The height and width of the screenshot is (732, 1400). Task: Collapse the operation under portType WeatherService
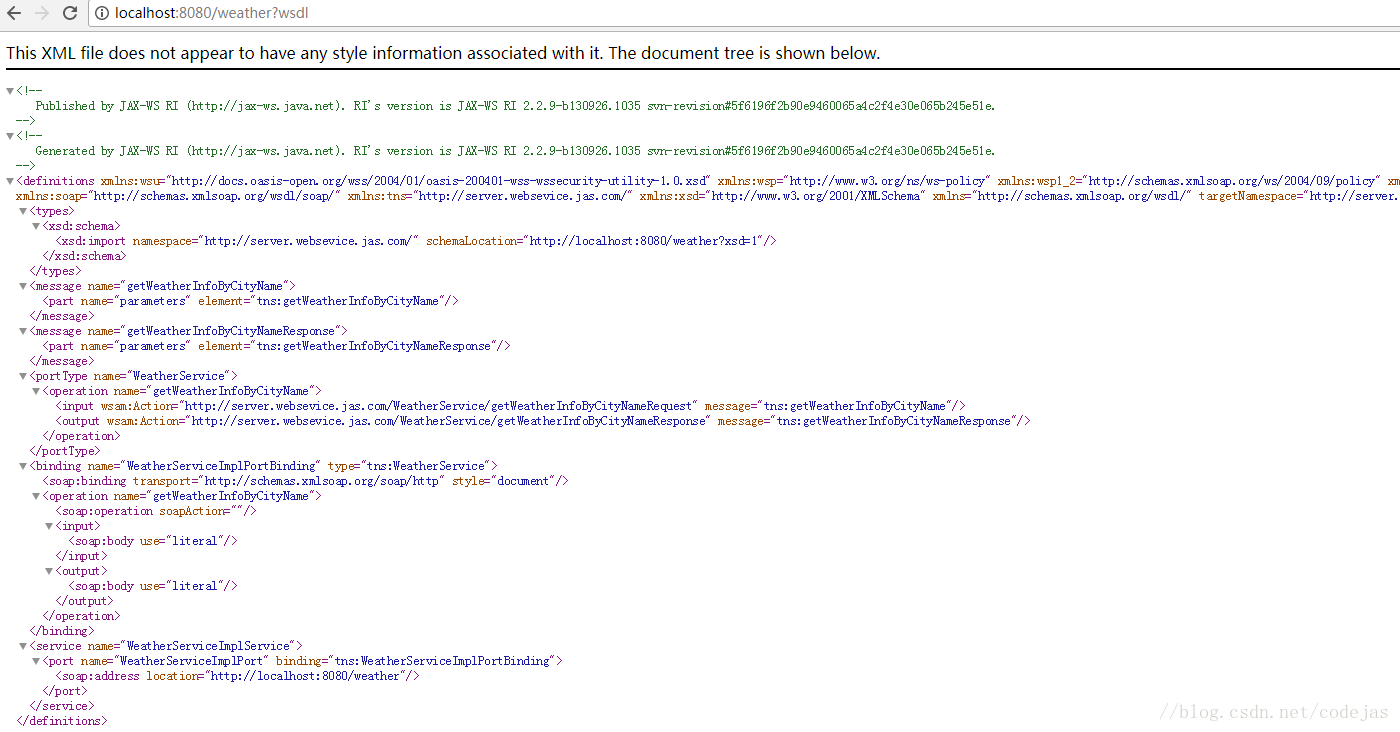pos(34,391)
